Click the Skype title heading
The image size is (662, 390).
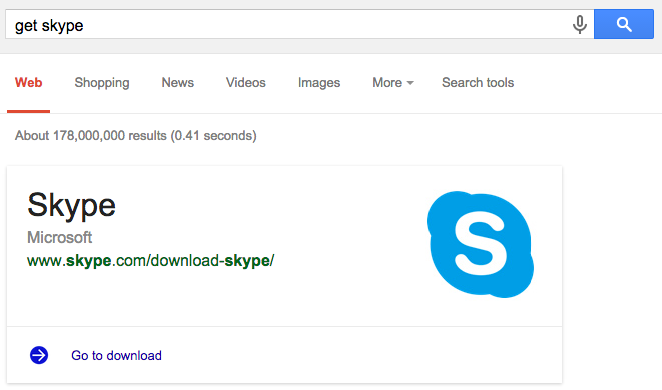71,206
